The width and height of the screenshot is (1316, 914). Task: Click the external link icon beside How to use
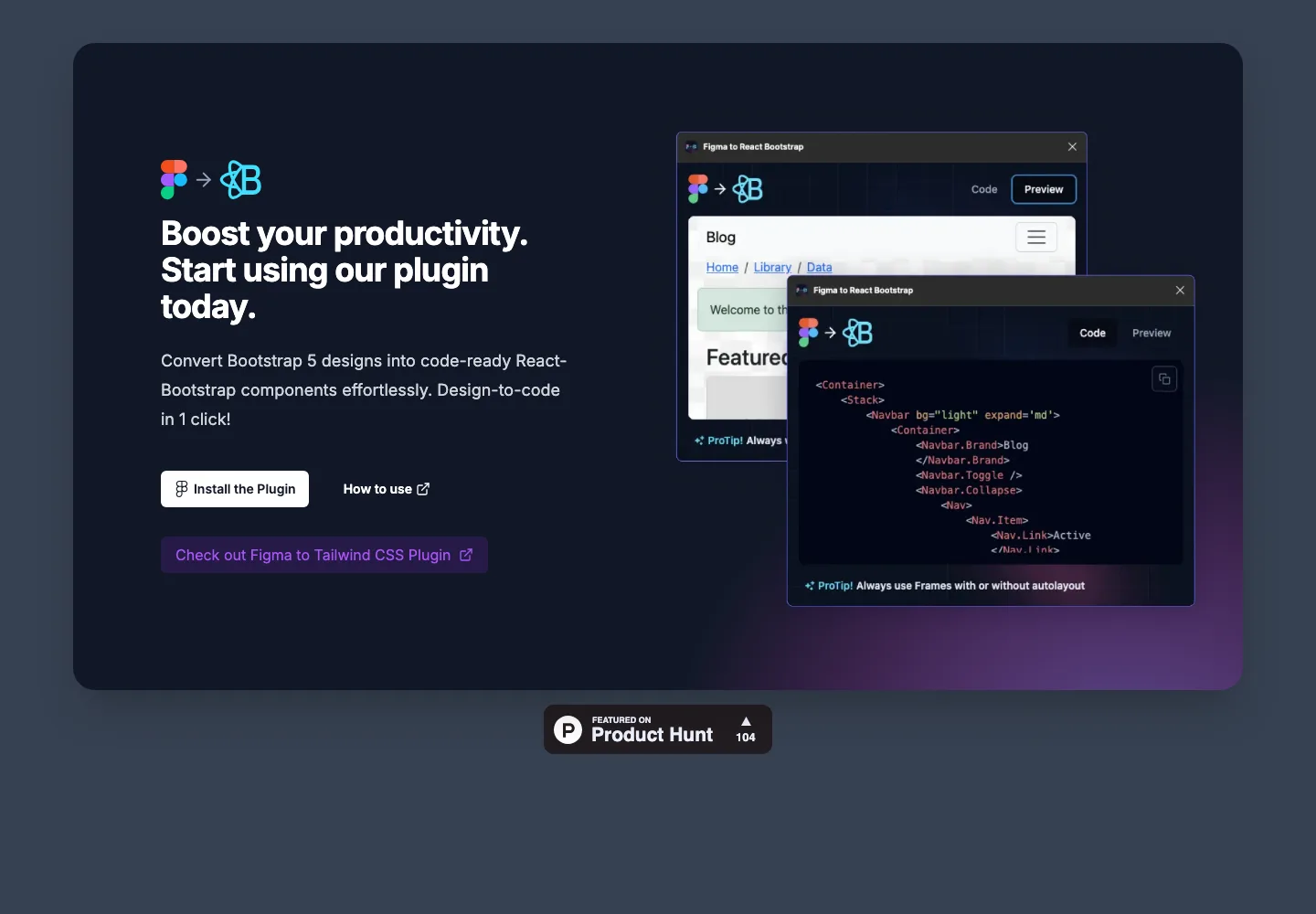tap(423, 489)
